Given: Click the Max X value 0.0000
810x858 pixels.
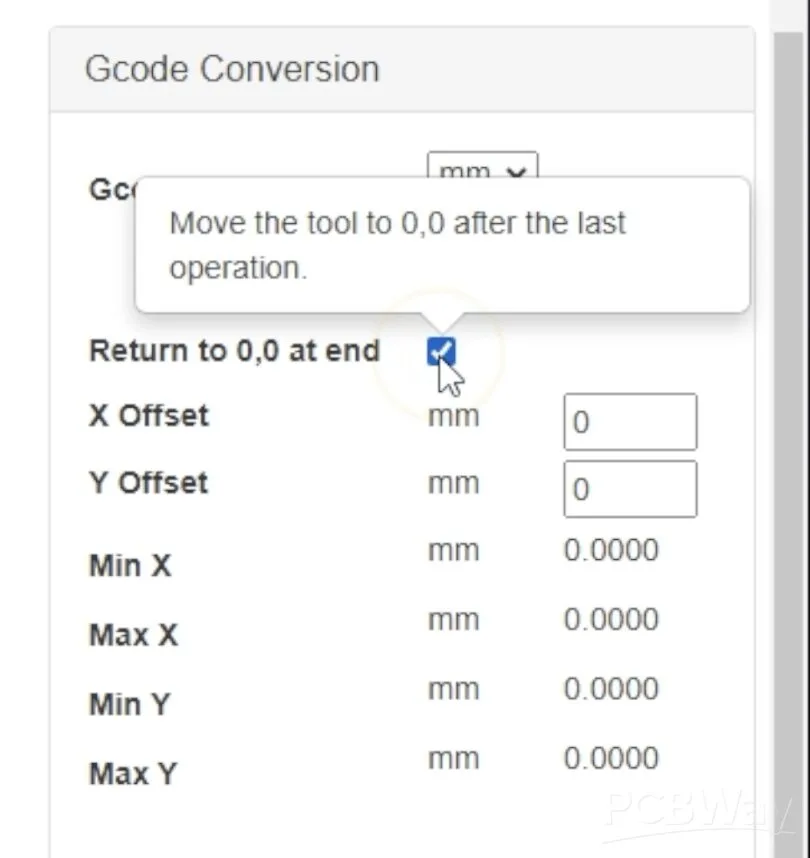Looking at the screenshot, I should (x=611, y=620).
